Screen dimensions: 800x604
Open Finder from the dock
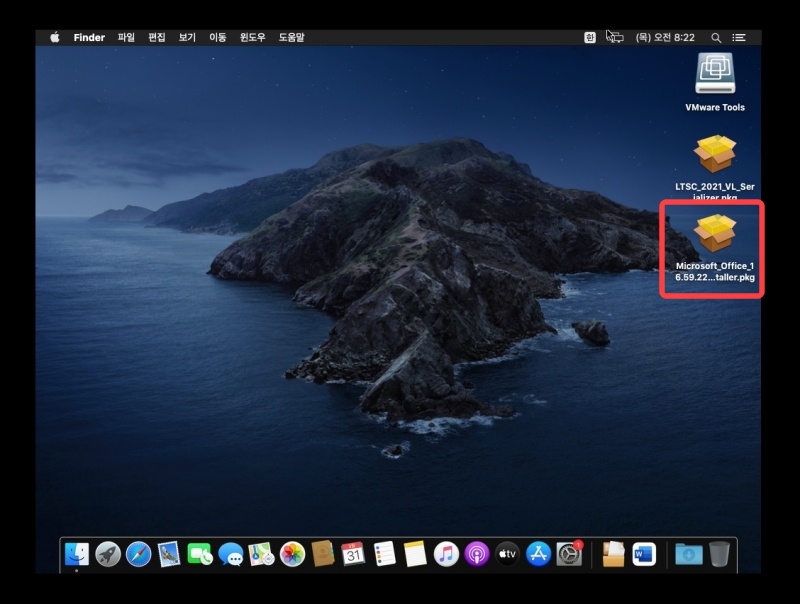click(77, 554)
